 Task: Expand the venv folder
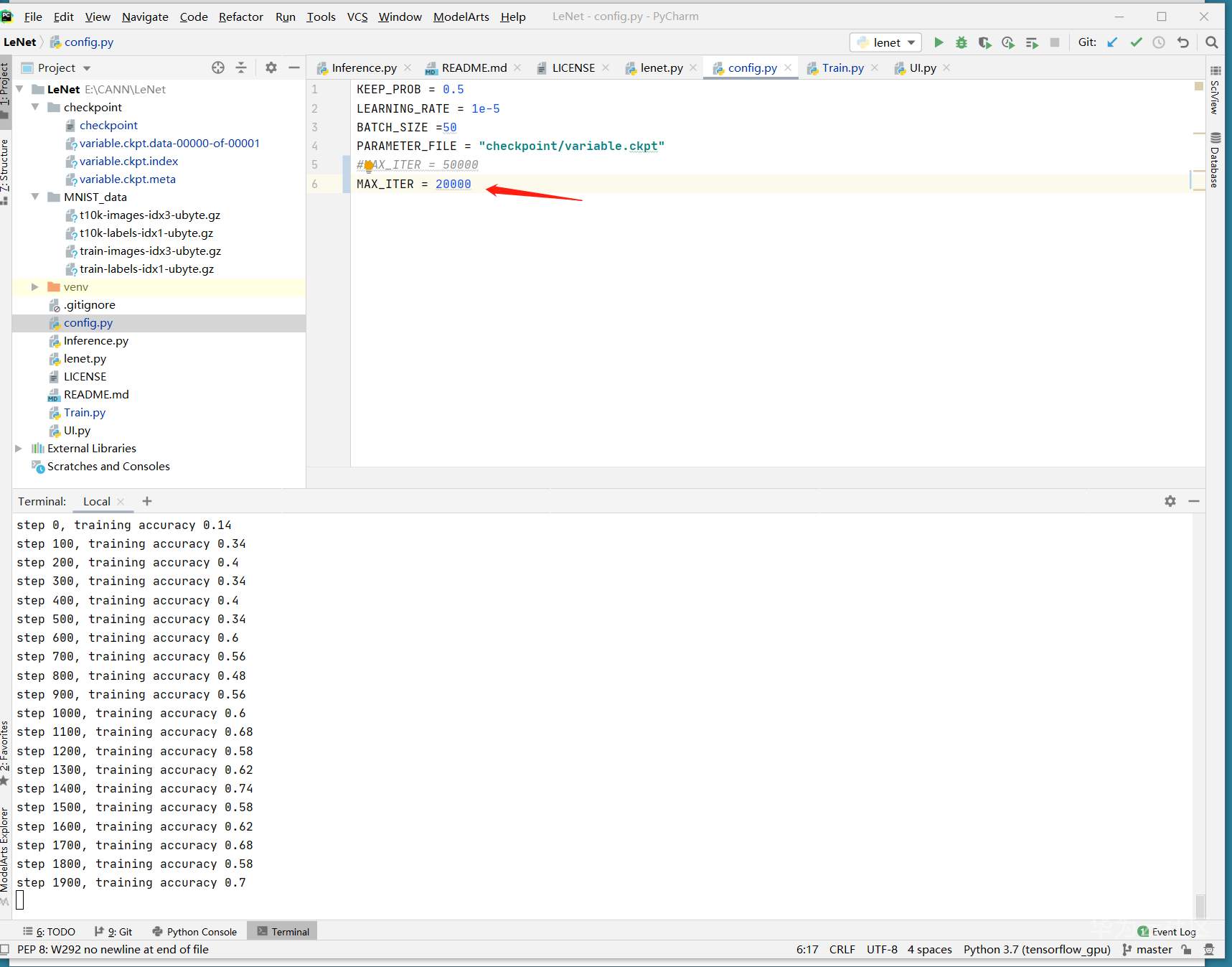[x=35, y=286]
